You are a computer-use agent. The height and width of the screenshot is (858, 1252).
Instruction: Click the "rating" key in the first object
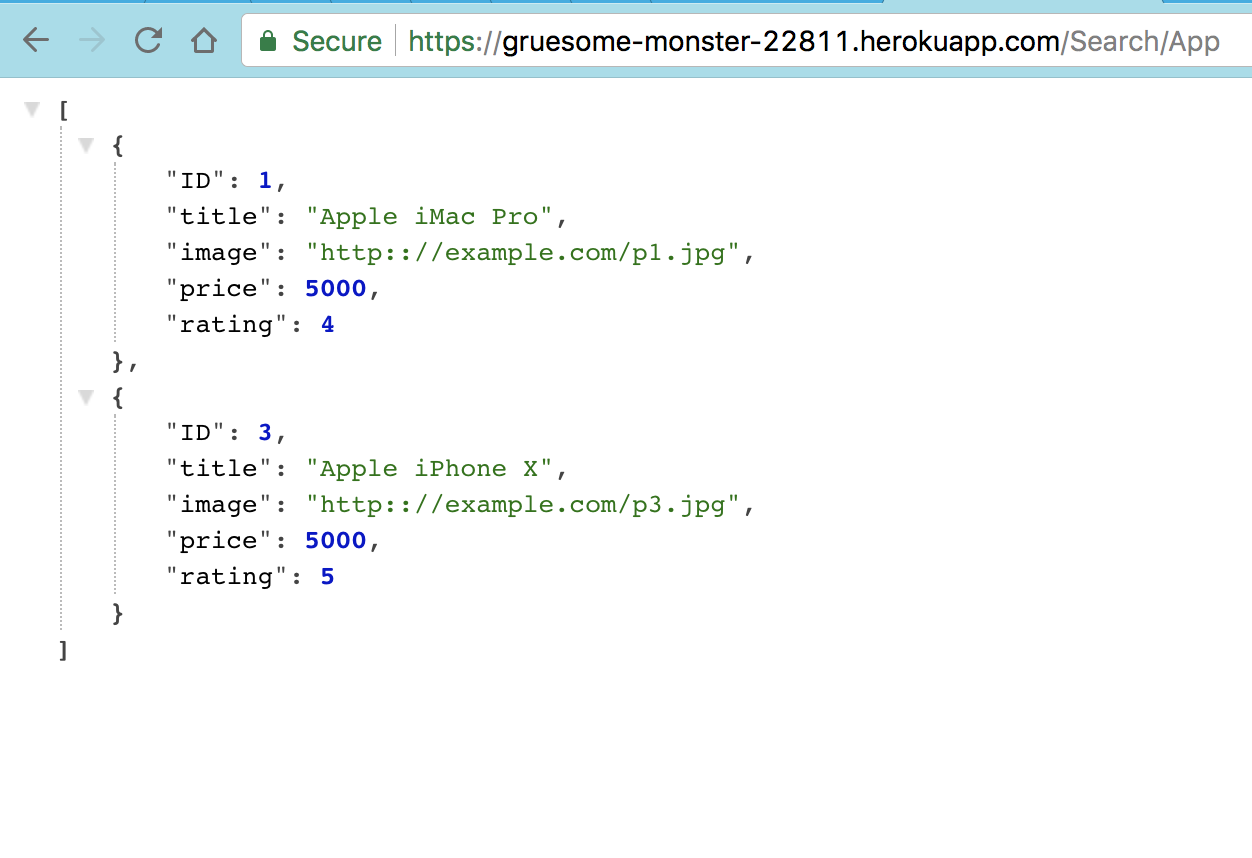[x=227, y=325]
